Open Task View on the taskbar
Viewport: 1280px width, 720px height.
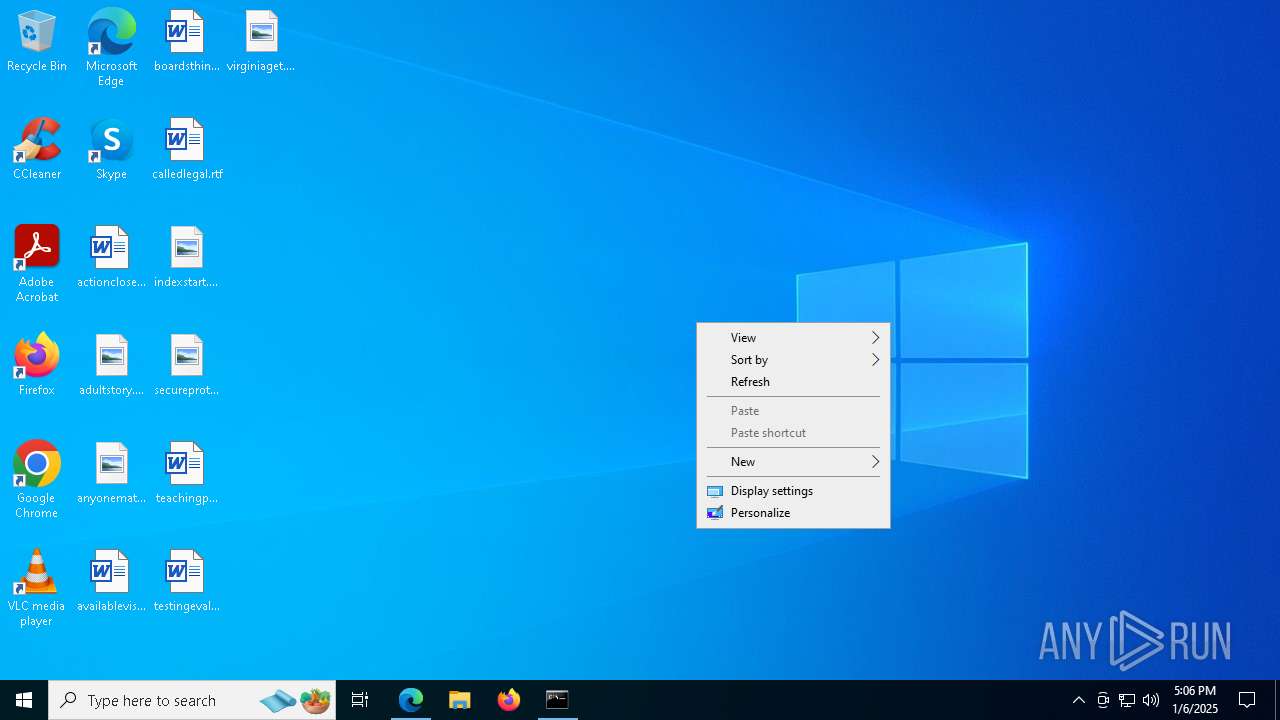pyautogui.click(x=360, y=700)
